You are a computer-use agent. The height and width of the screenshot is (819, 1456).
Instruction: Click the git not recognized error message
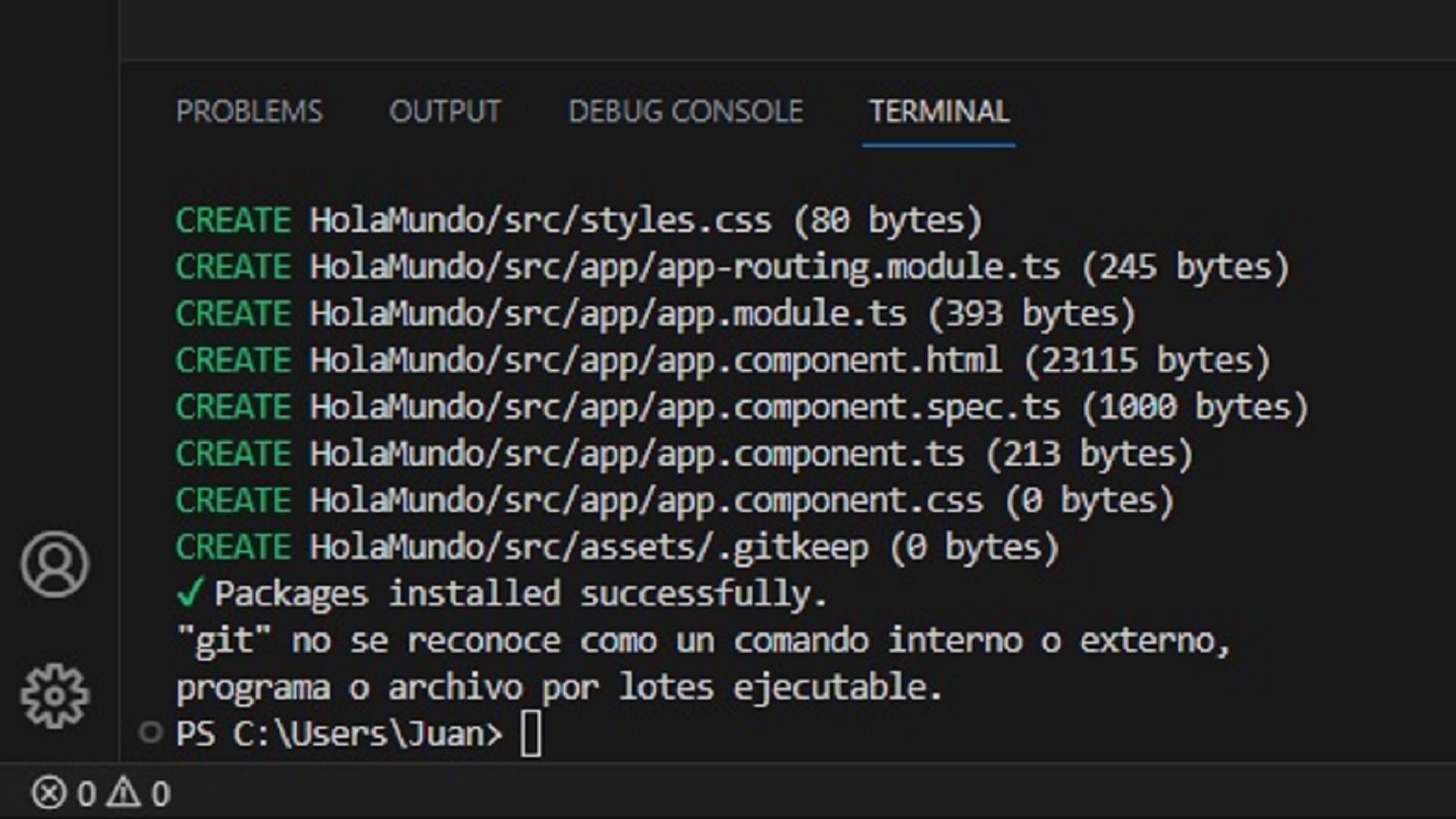pyautogui.click(x=703, y=664)
